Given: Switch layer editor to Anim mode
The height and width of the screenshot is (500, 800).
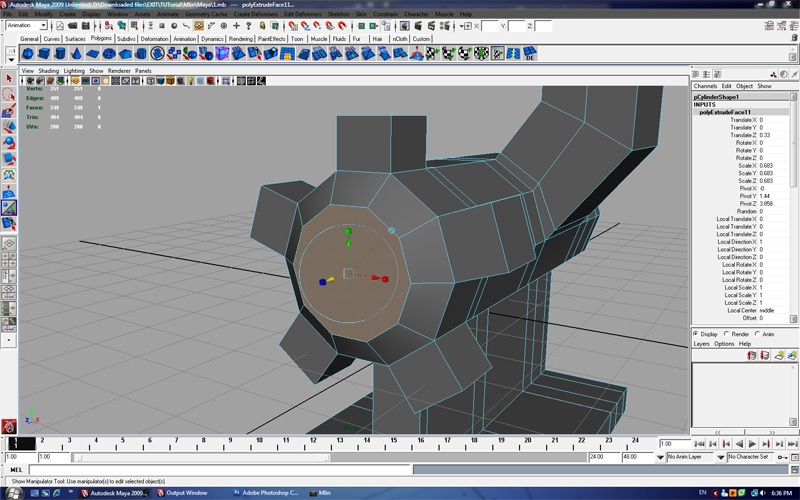Looking at the screenshot, I should click(x=758, y=334).
